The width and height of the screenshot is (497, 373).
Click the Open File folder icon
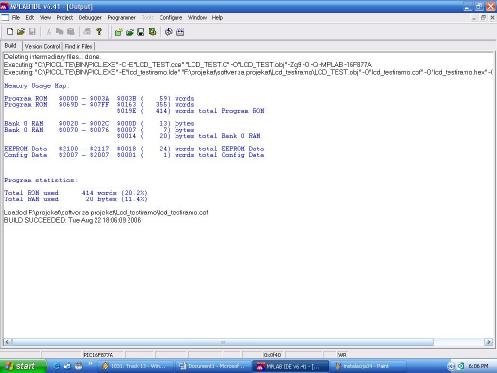[21, 32]
